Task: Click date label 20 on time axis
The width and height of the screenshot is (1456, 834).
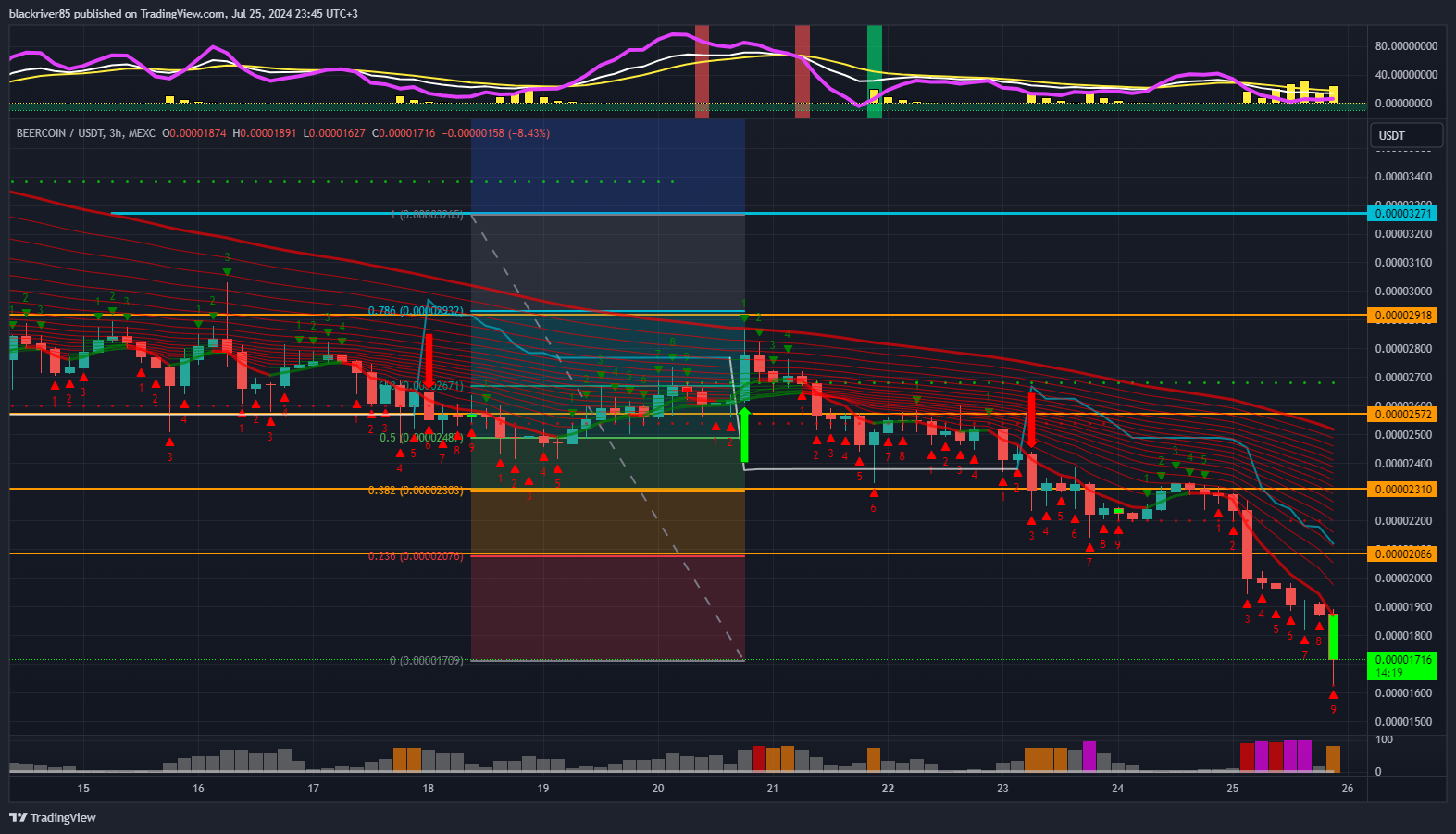Action: coord(658,789)
